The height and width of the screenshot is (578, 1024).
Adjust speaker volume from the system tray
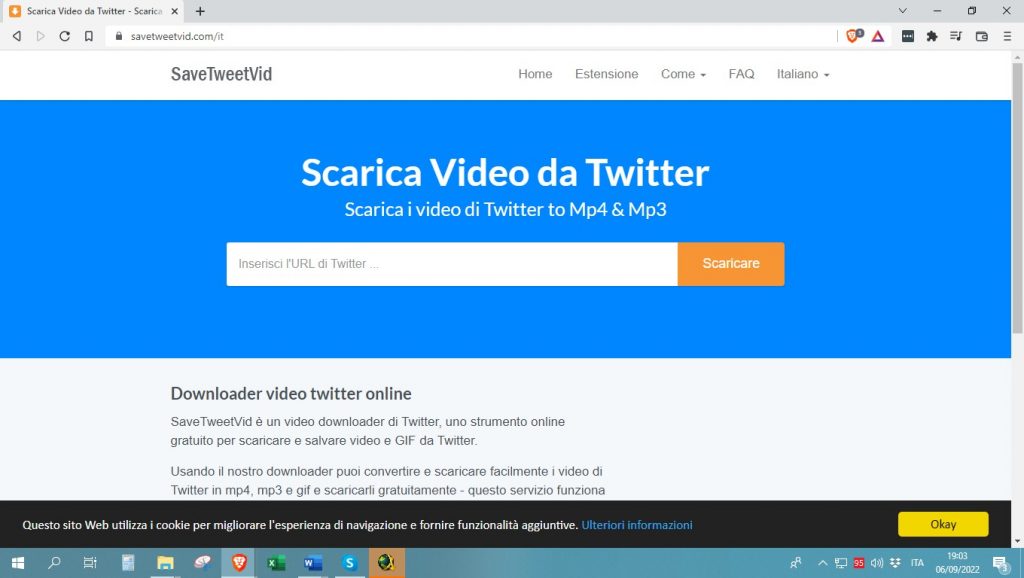click(x=876, y=562)
